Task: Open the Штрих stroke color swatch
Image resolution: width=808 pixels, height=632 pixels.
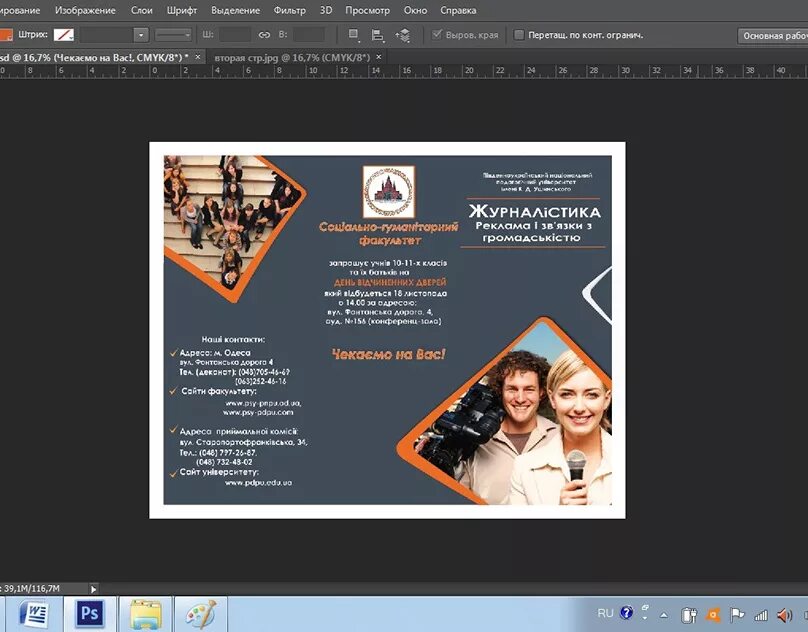Action: (x=64, y=35)
